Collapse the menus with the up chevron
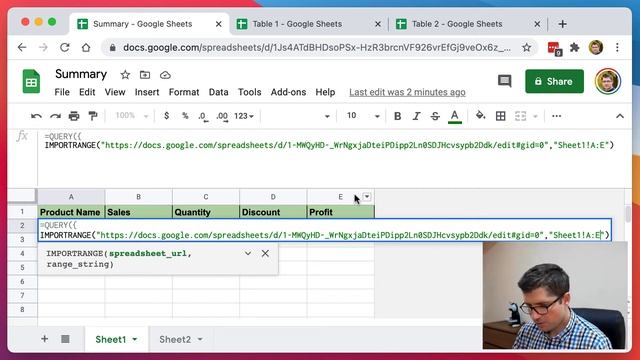 (620, 116)
